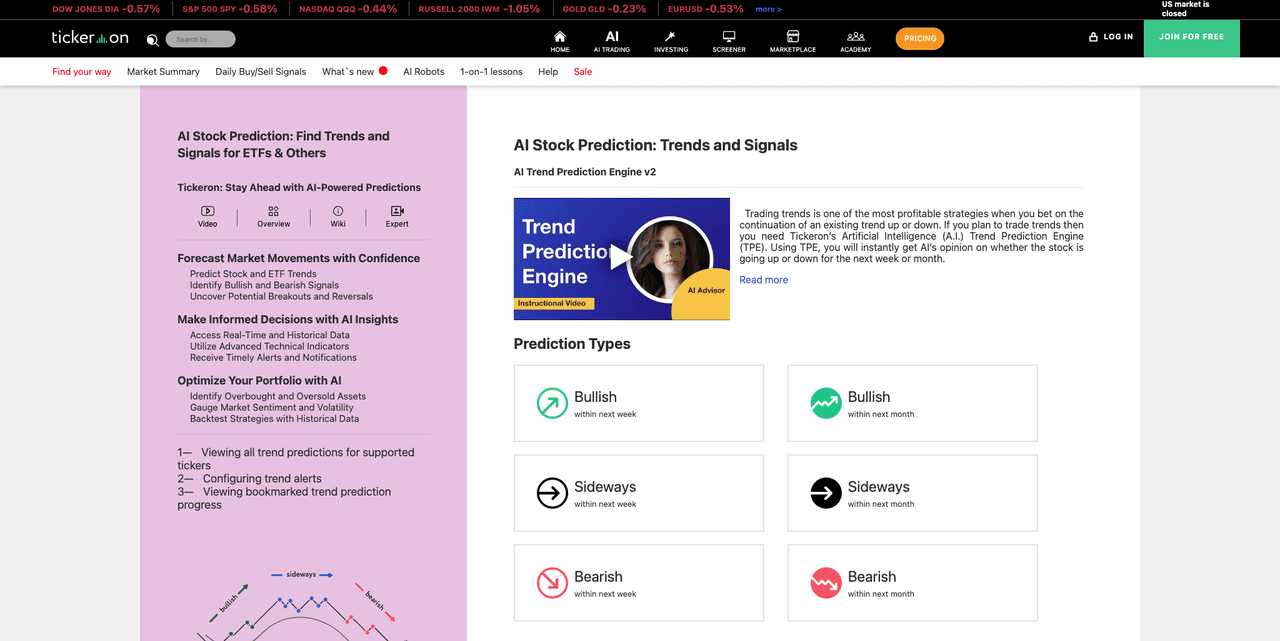Click 'Receive Timely Alerts and Notifications' text
The height and width of the screenshot is (641, 1280).
[273, 357]
